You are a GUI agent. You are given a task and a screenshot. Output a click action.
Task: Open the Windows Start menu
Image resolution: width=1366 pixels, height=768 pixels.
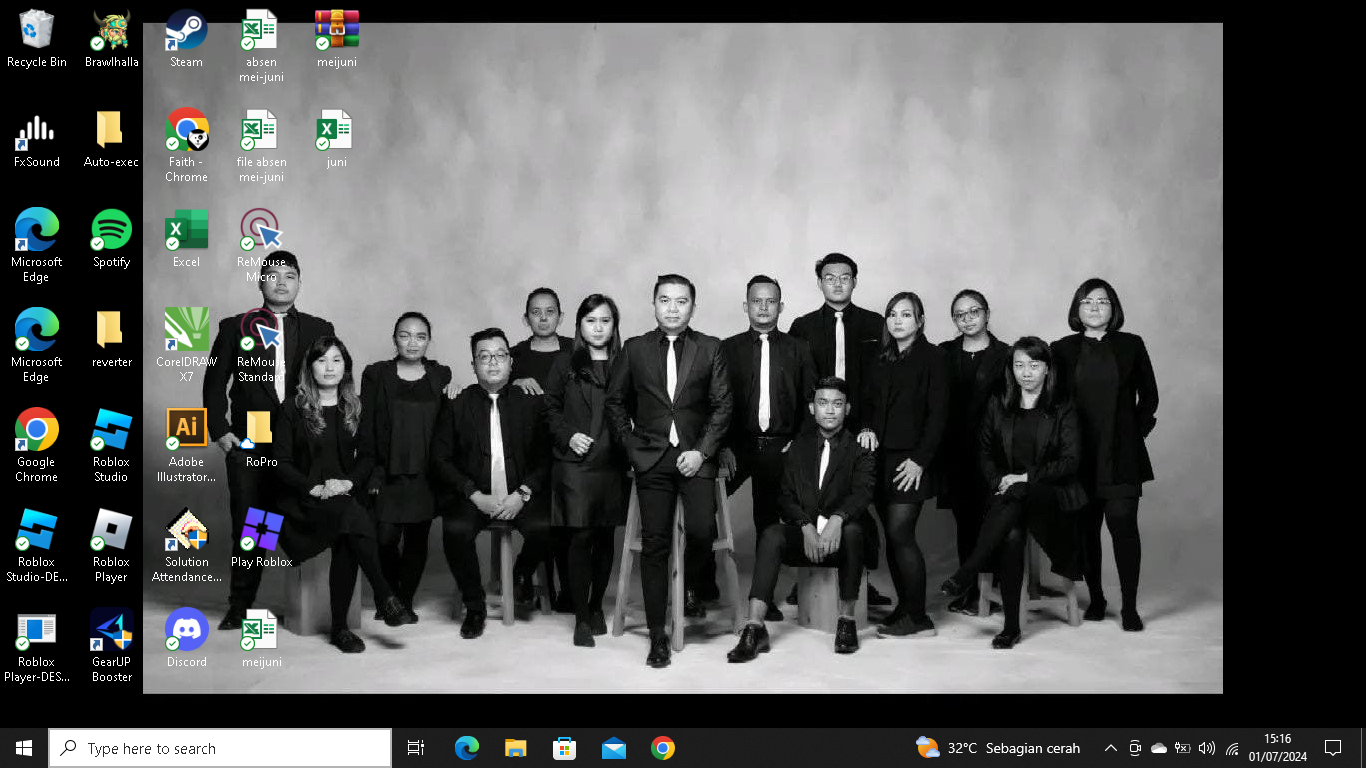click(24, 748)
